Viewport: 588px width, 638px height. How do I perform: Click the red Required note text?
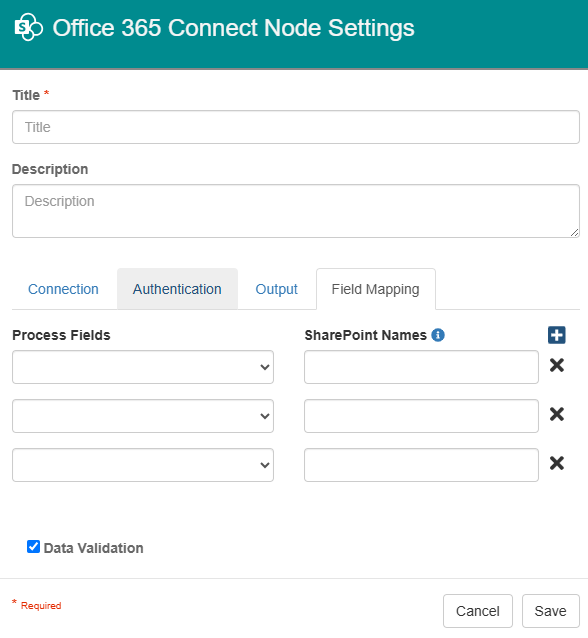41,605
